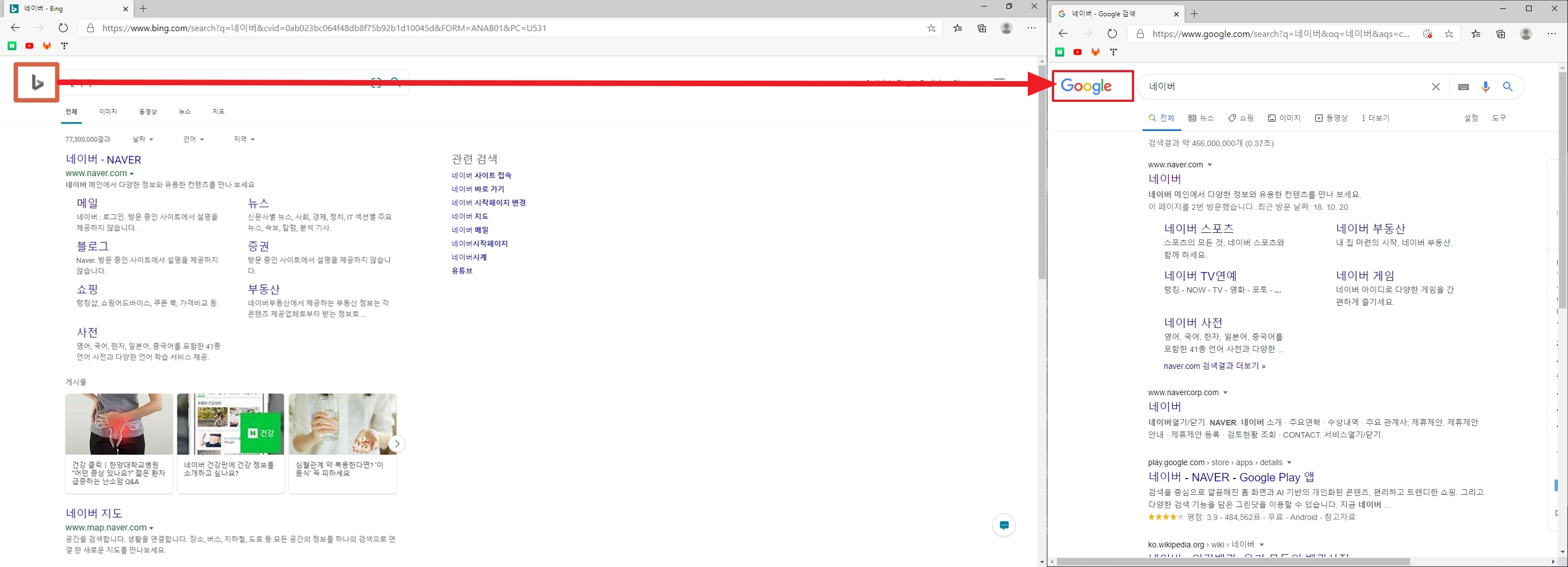Advance the Bing posts carousel with next arrow

(396, 443)
